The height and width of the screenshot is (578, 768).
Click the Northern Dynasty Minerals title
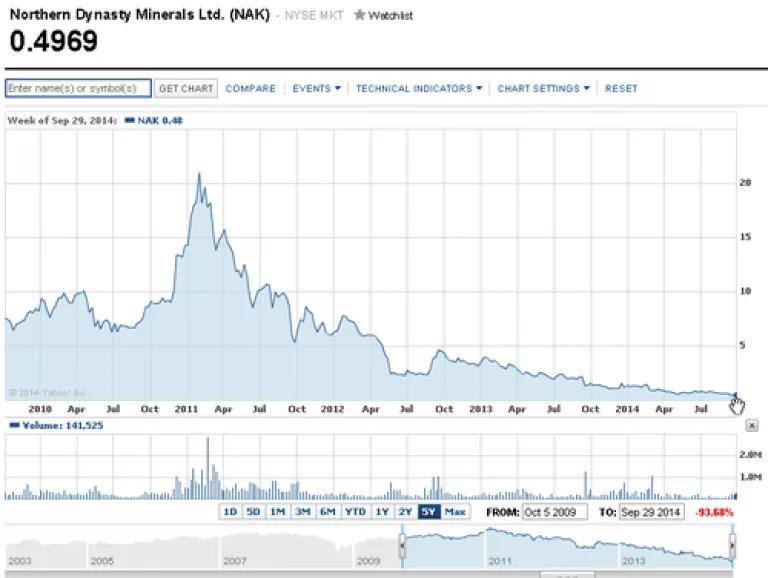pyautogui.click(x=140, y=15)
